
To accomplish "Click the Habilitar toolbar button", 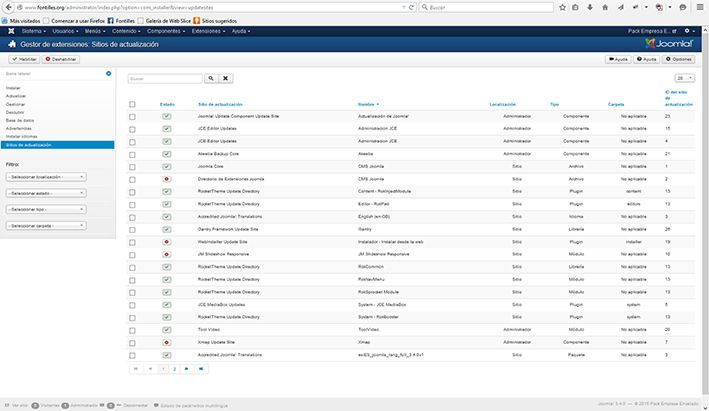I will [24, 59].
